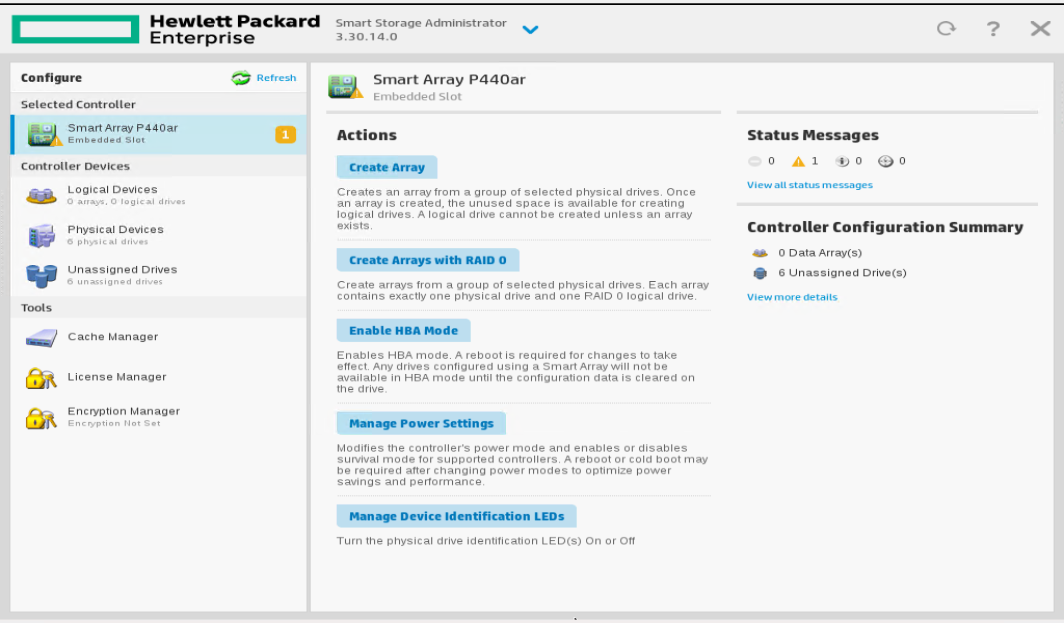Click the 'Controller Configuration Summary' heading
Viewport: 1064px width, 623px height.
(x=885, y=227)
